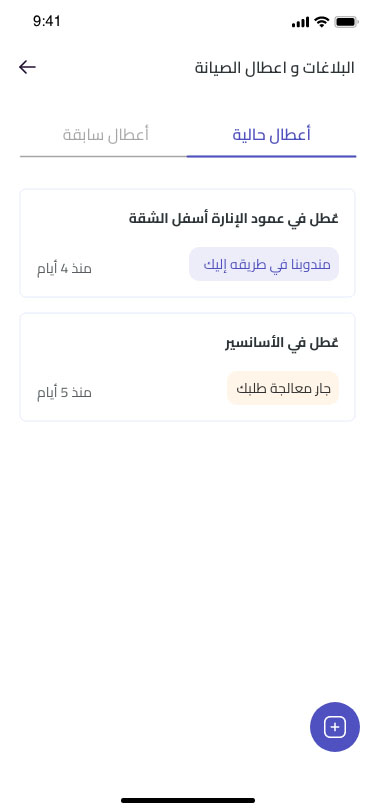
Task: Click the page title البلاغات و اعطال الصيانة
Action: tap(275, 68)
